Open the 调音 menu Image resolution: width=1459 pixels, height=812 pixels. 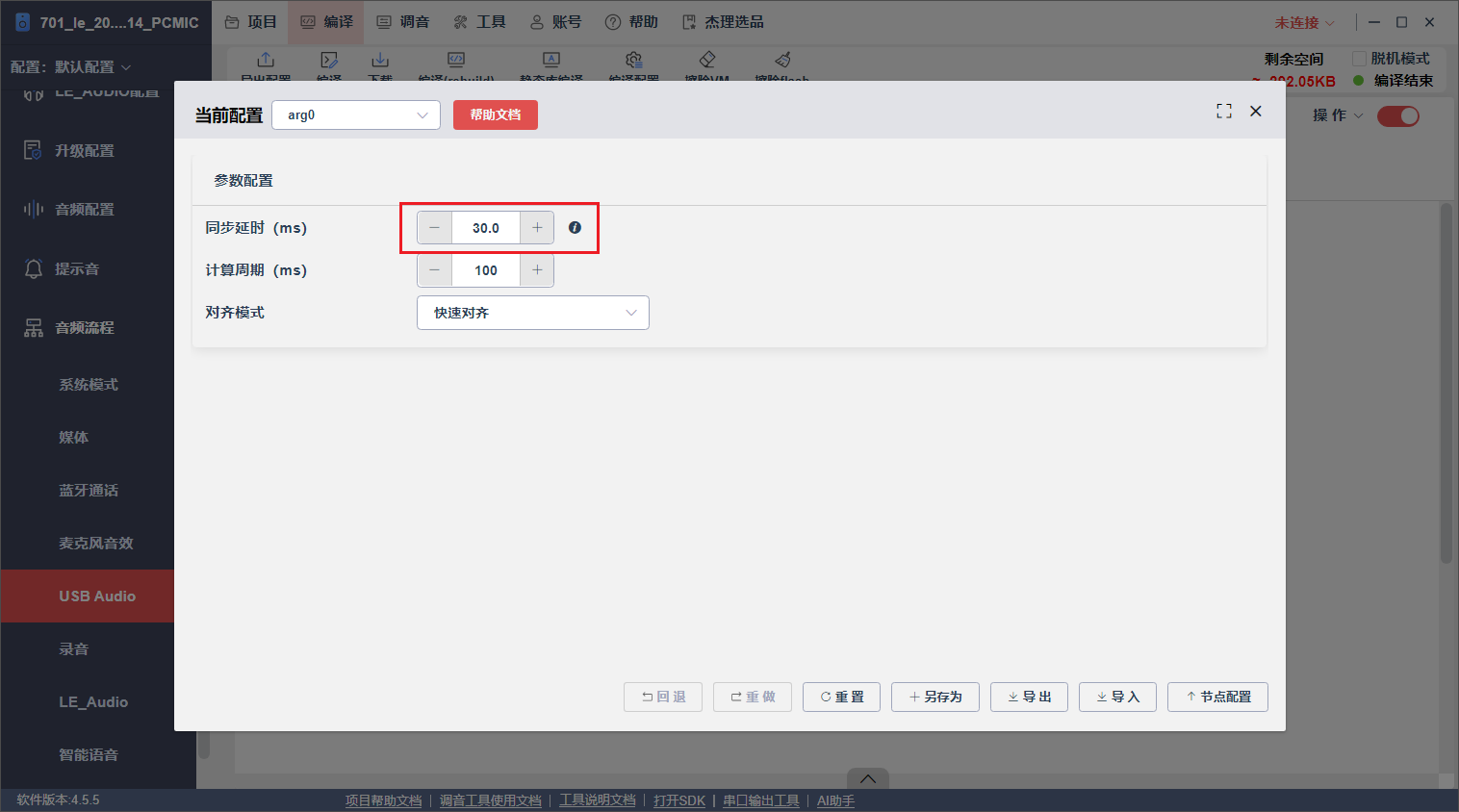pyautogui.click(x=403, y=22)
